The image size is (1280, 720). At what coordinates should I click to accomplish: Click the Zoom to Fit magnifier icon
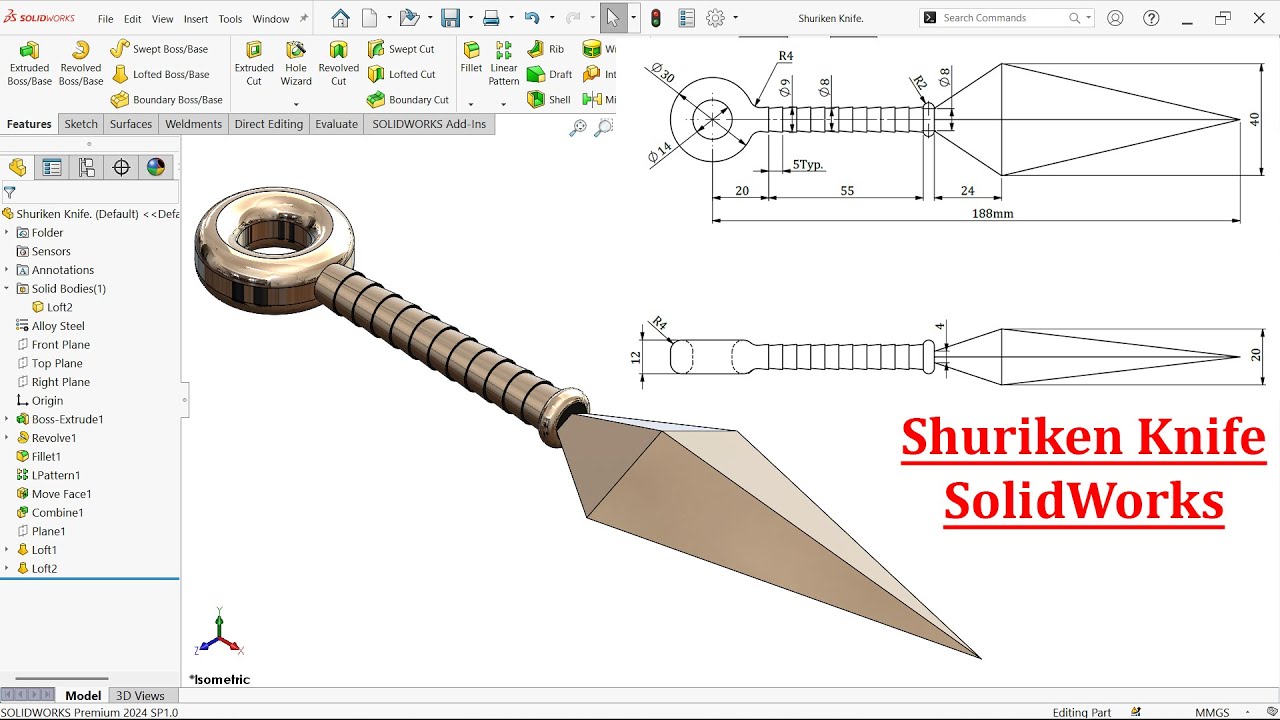coord(578,127)
